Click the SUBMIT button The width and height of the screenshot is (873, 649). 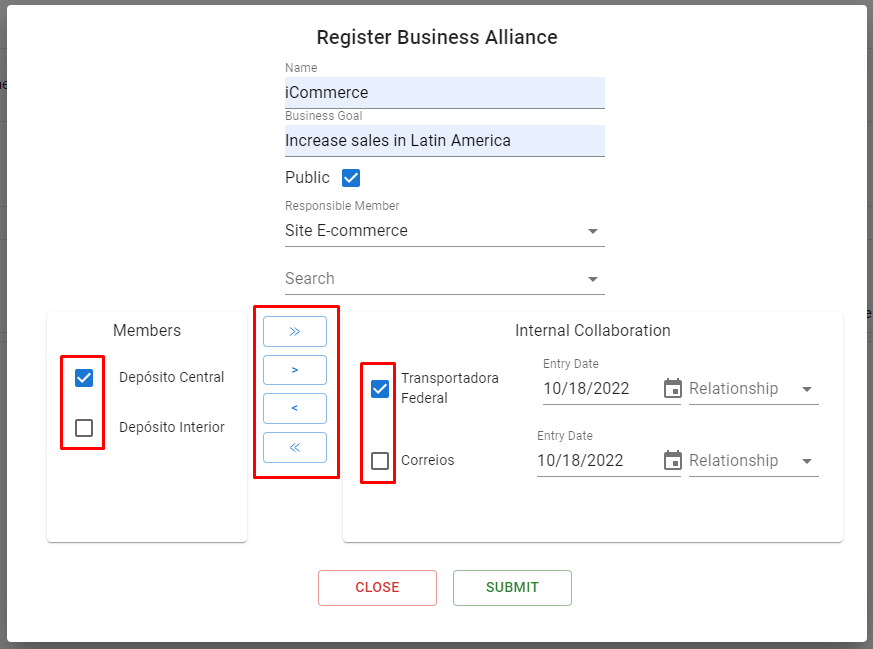point(512,588)
